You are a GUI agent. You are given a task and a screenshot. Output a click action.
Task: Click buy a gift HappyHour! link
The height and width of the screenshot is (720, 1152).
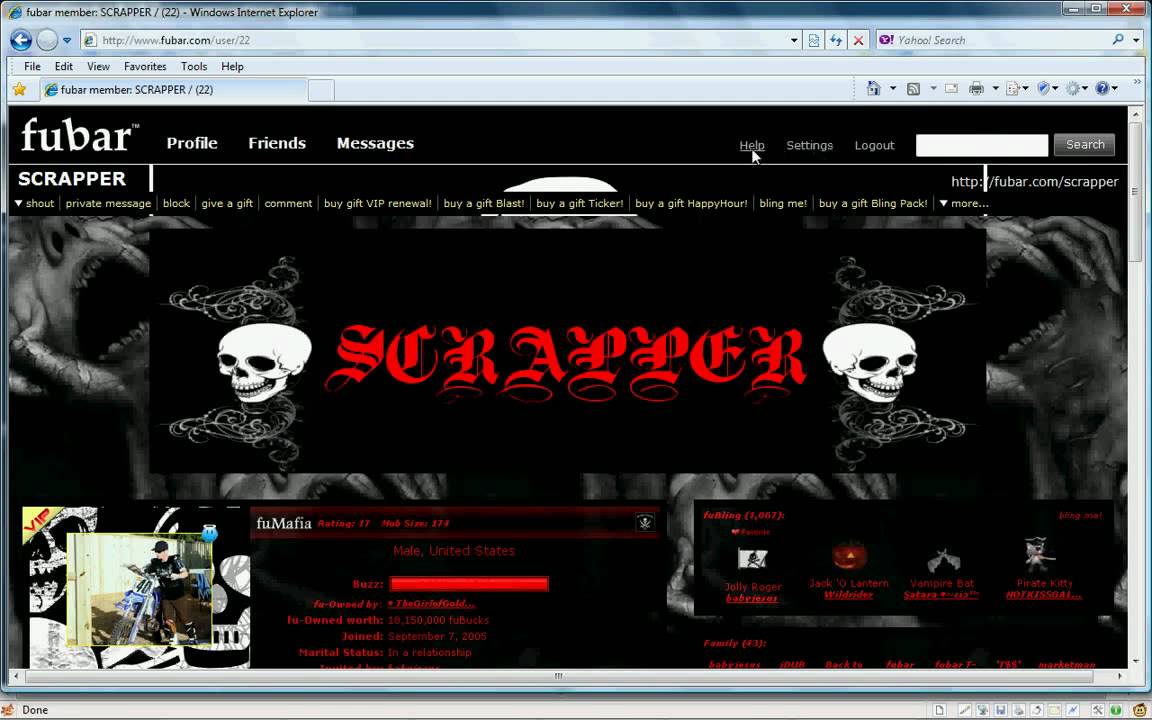click(x=691, y=204)
